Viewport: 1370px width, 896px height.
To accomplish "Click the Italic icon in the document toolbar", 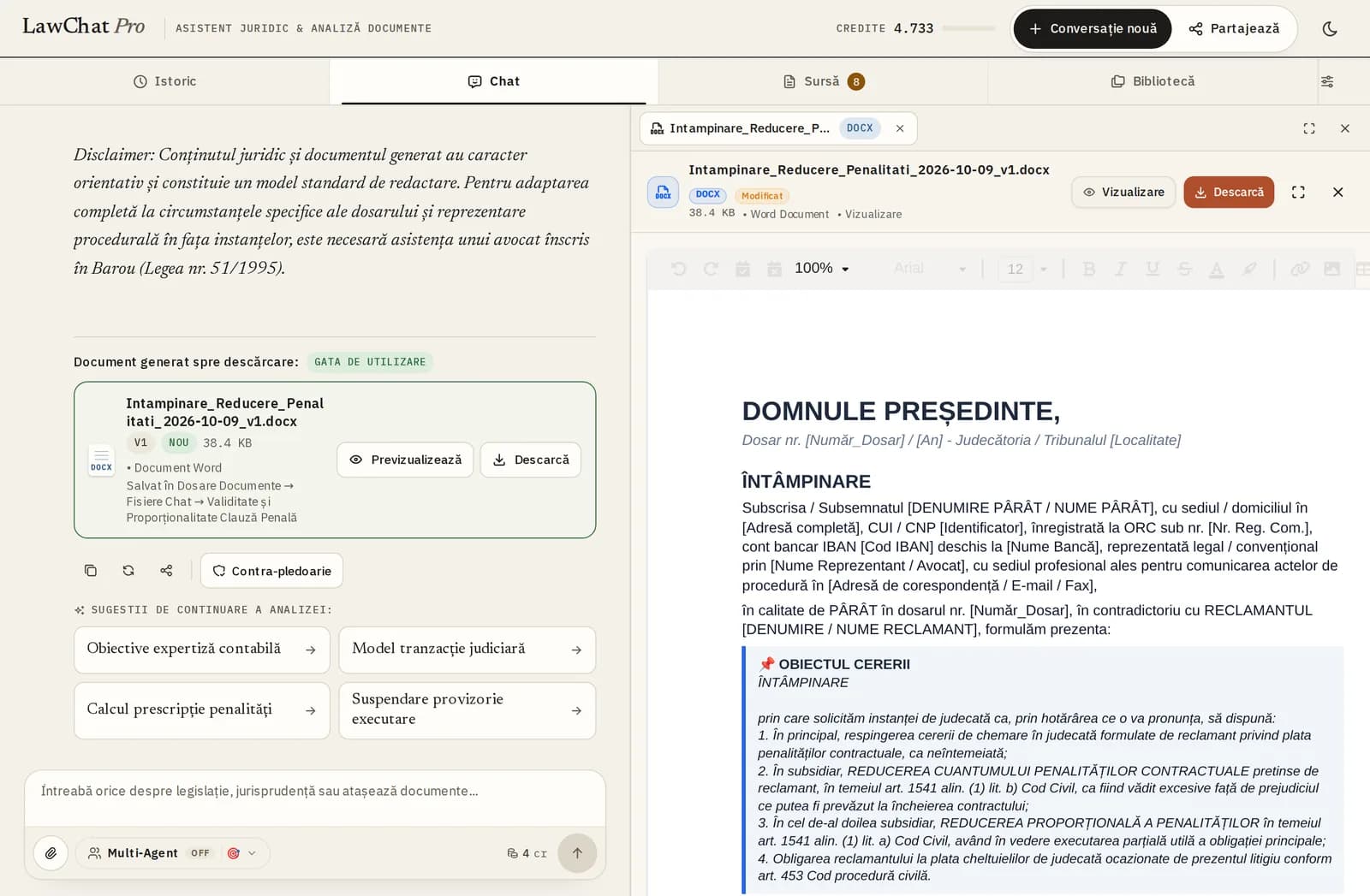I will pos(1120,269).
